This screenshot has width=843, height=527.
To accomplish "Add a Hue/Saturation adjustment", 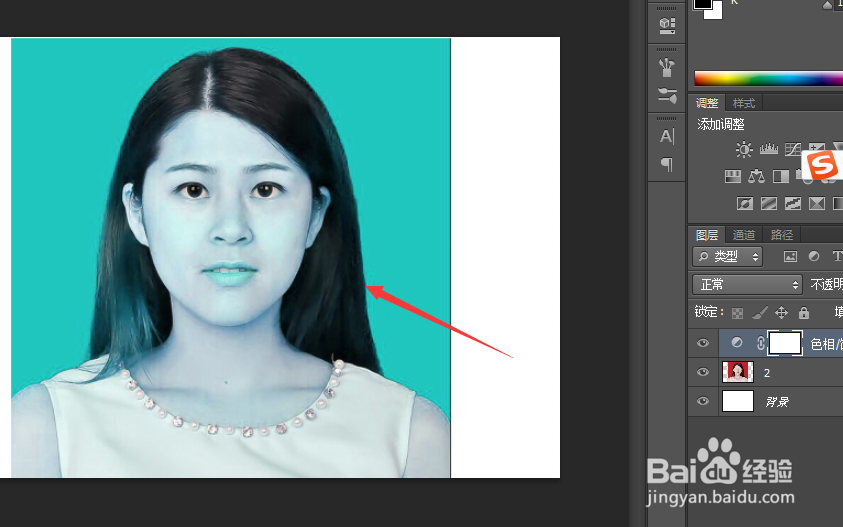I will pos(733,176).
